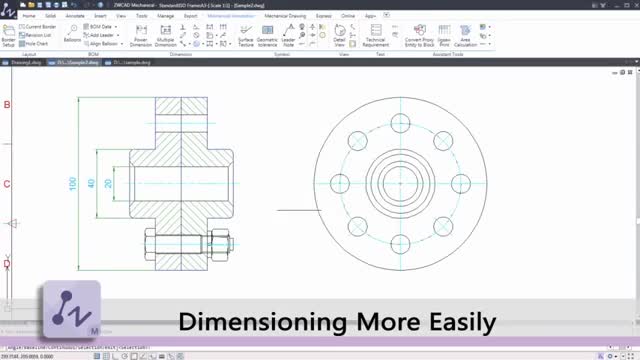The height and width of the screenshot is (360, 640).
Task: Switch to the sample.dwg document tab
Action: pyautogui.click(x=128, y=62)
